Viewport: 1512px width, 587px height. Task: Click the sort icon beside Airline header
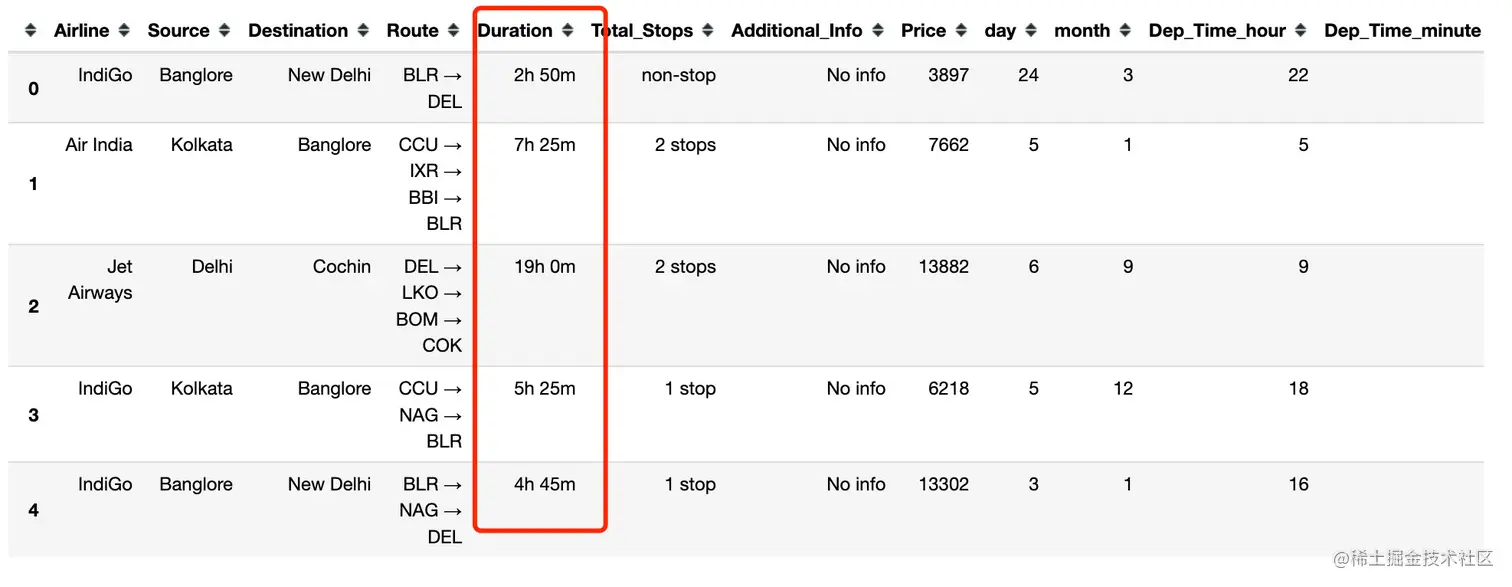click(124, 31)
